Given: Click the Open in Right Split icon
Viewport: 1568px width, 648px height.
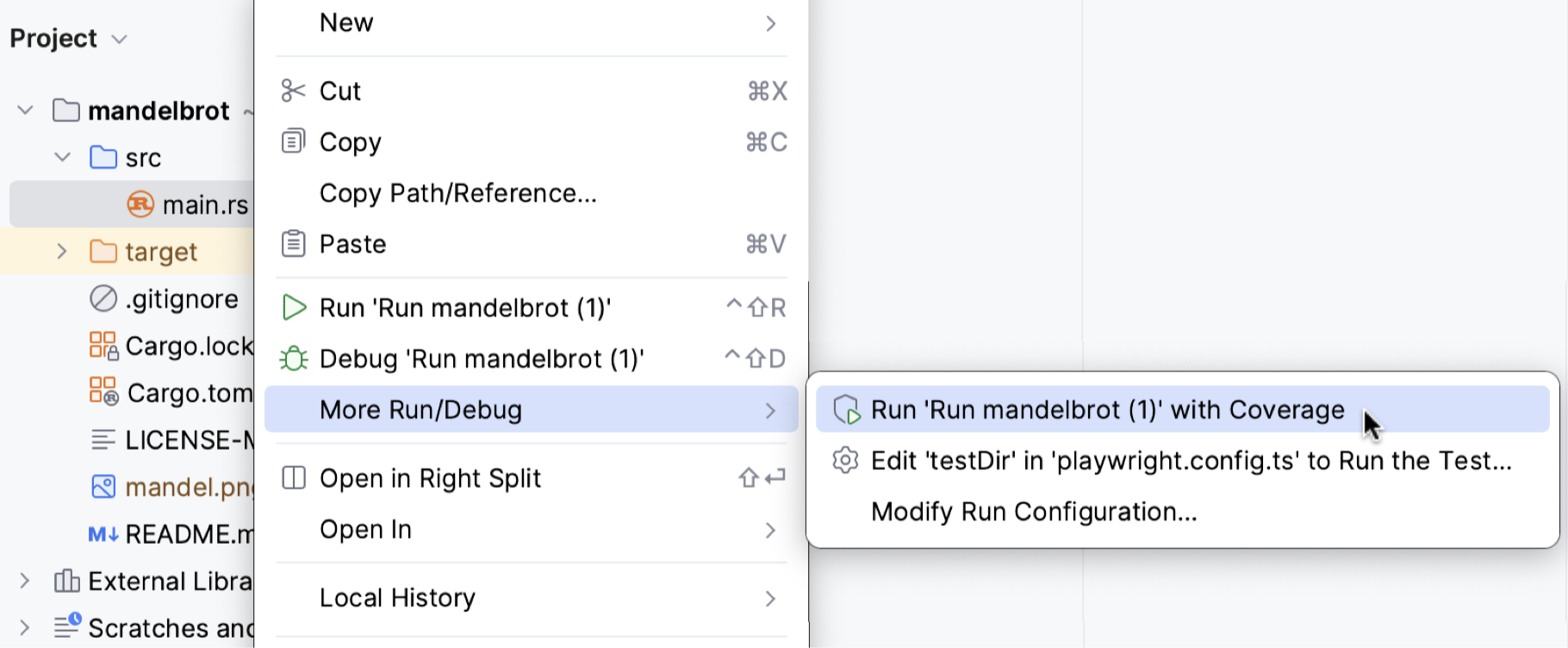Looking at the screenshot, I should tap(294, 477).
